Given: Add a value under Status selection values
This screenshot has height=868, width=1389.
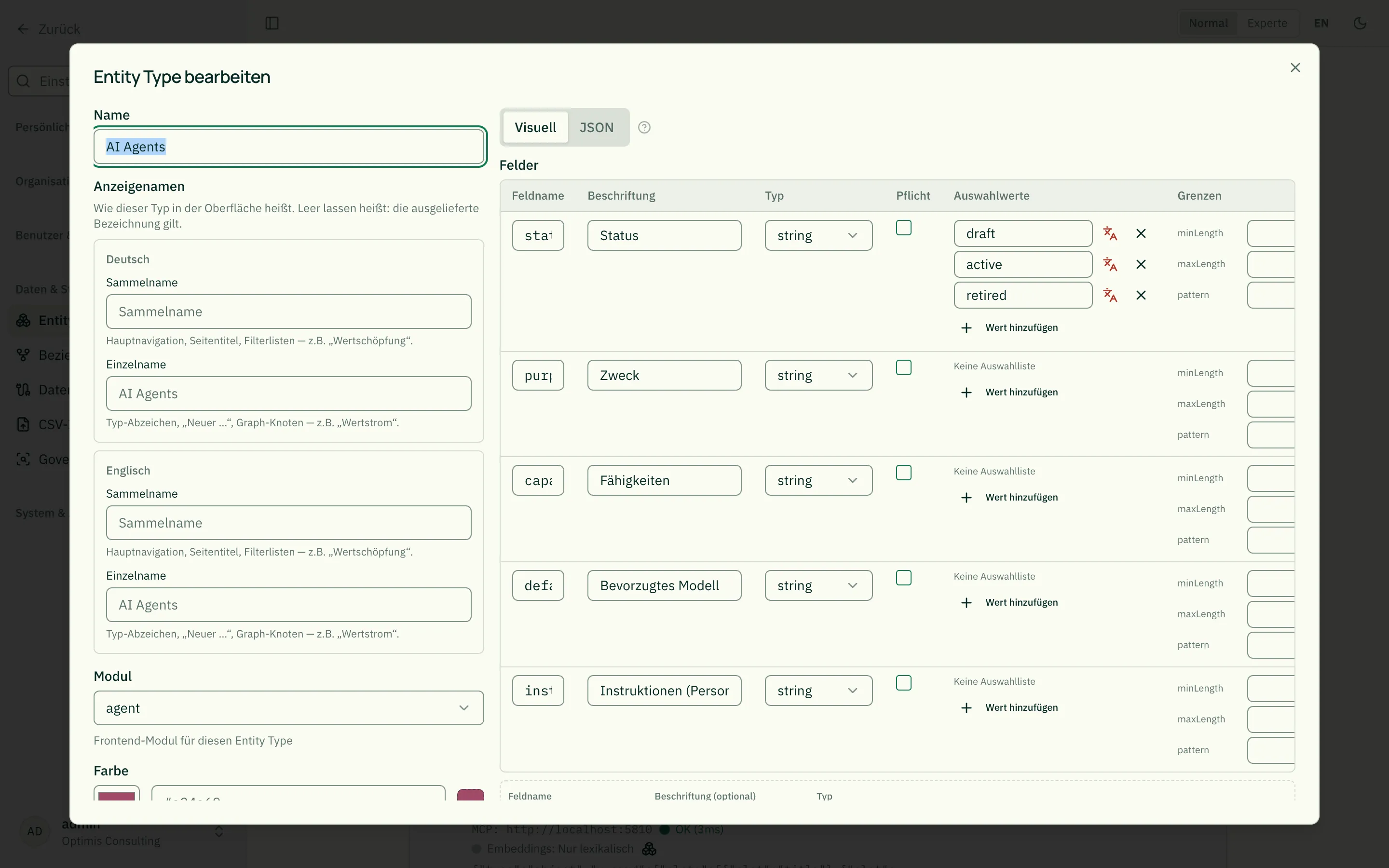Looking at the screenshot, I should 1009,328.
